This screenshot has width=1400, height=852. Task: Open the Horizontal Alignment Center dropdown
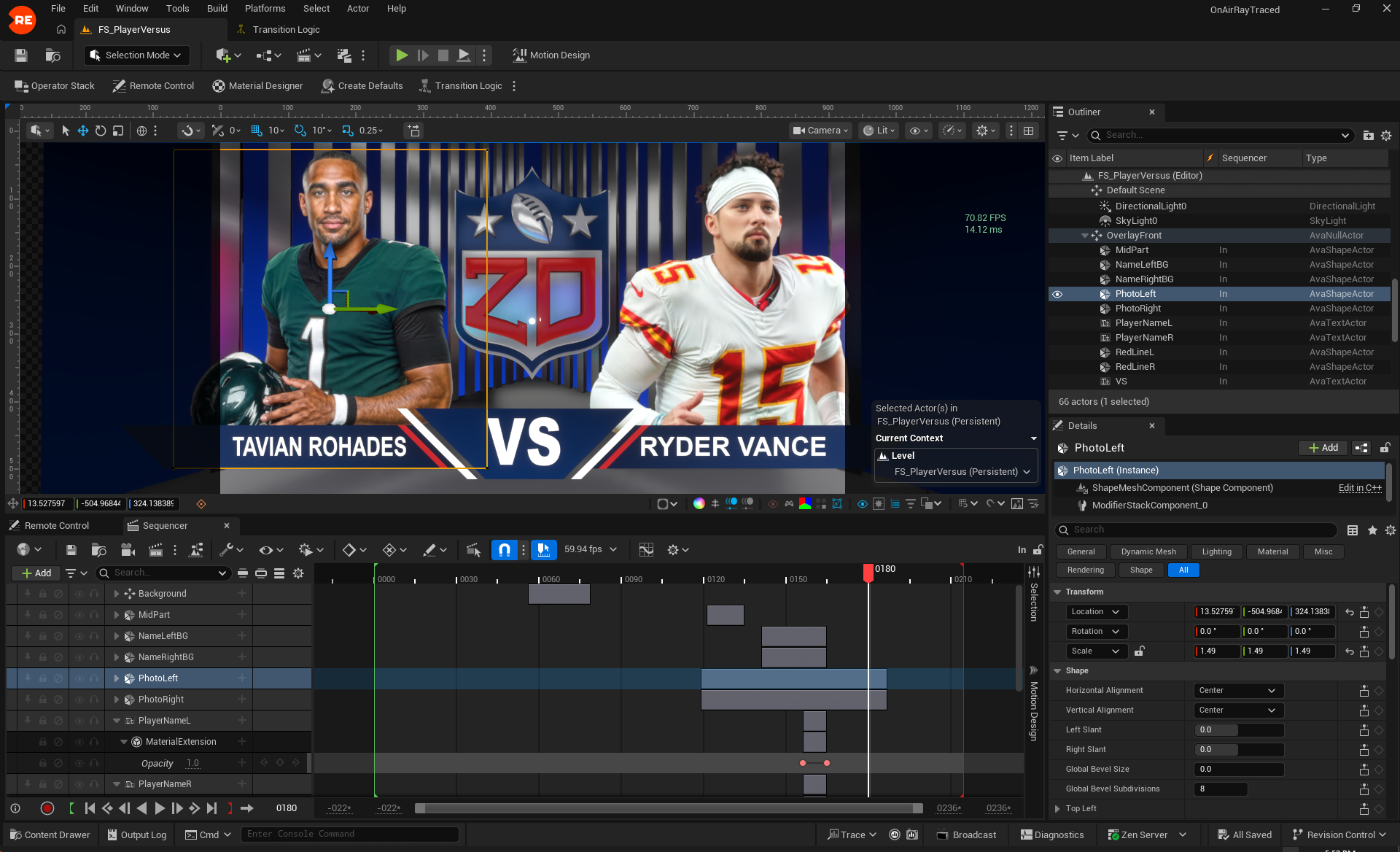tap(1237, 691)
